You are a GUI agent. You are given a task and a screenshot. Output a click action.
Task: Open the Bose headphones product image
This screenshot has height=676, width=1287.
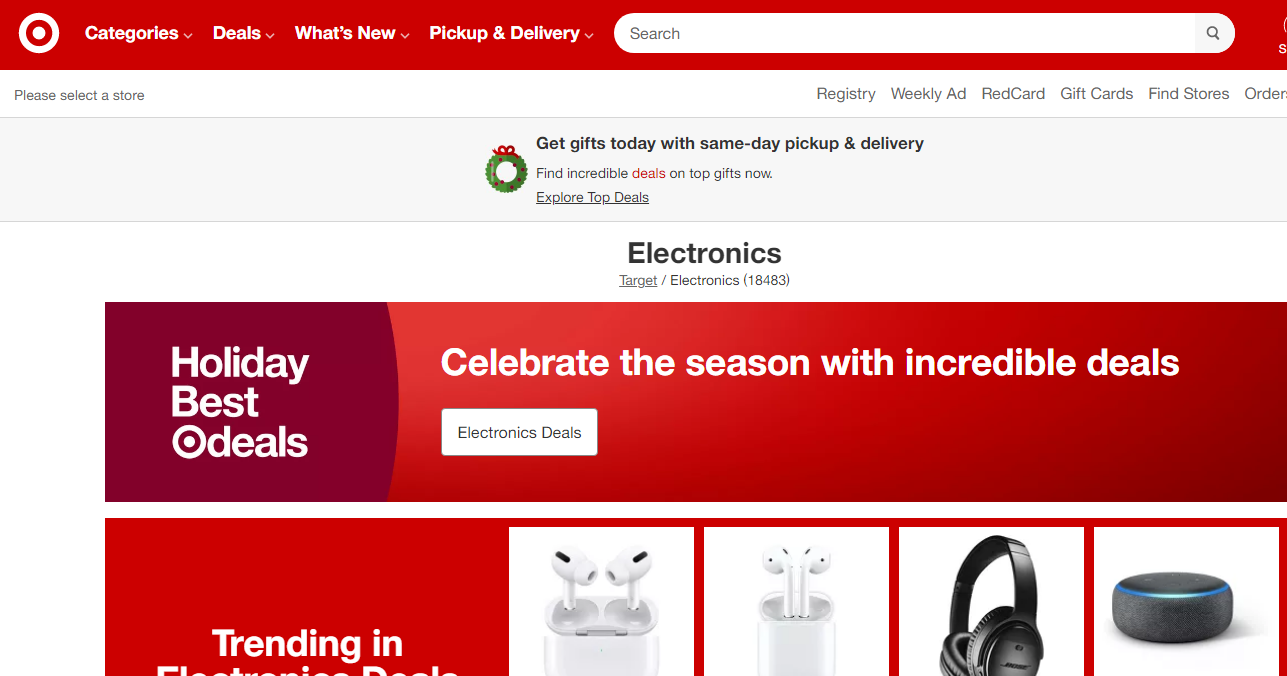tap(991, 602)
